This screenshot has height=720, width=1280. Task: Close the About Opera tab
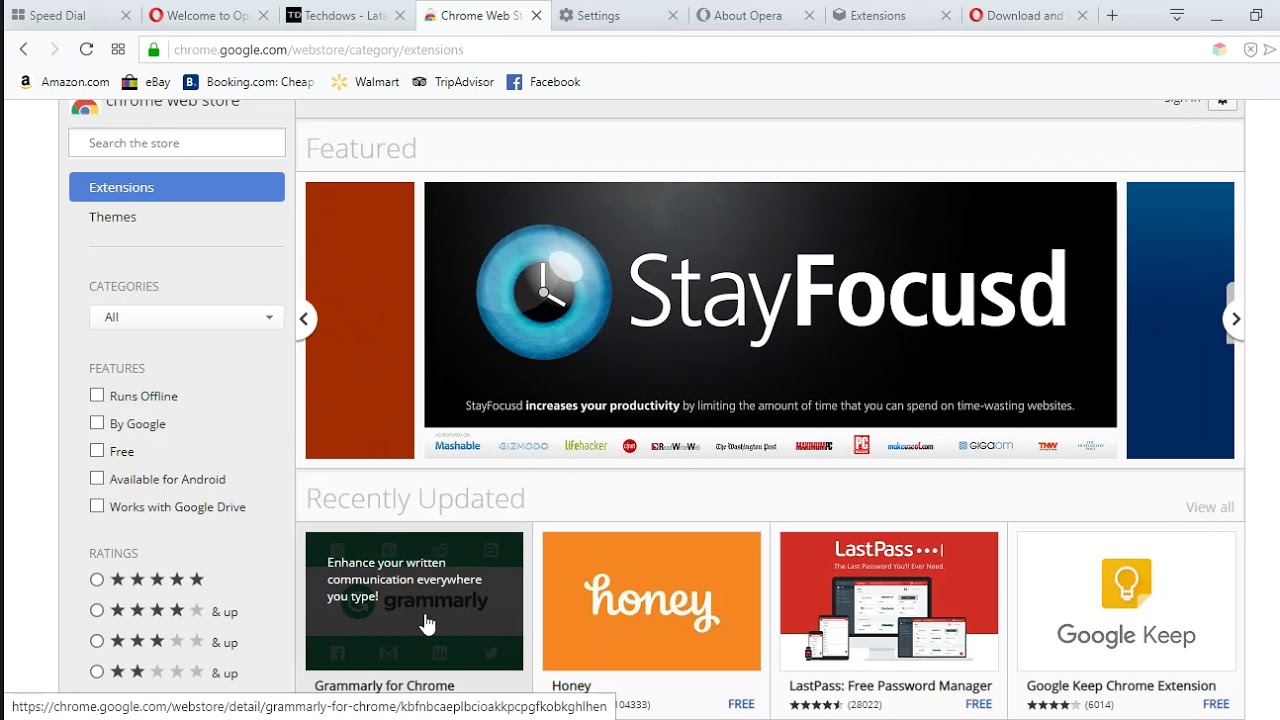coord(809,15)
